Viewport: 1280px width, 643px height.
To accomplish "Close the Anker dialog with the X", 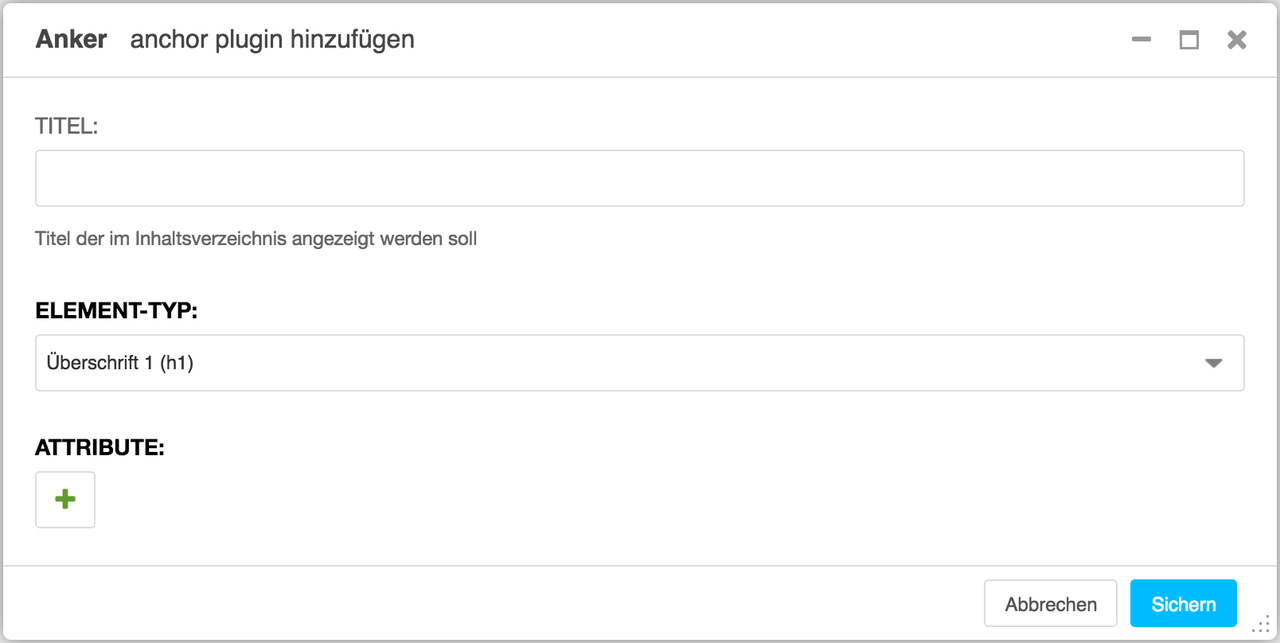I will point(1237,40).
